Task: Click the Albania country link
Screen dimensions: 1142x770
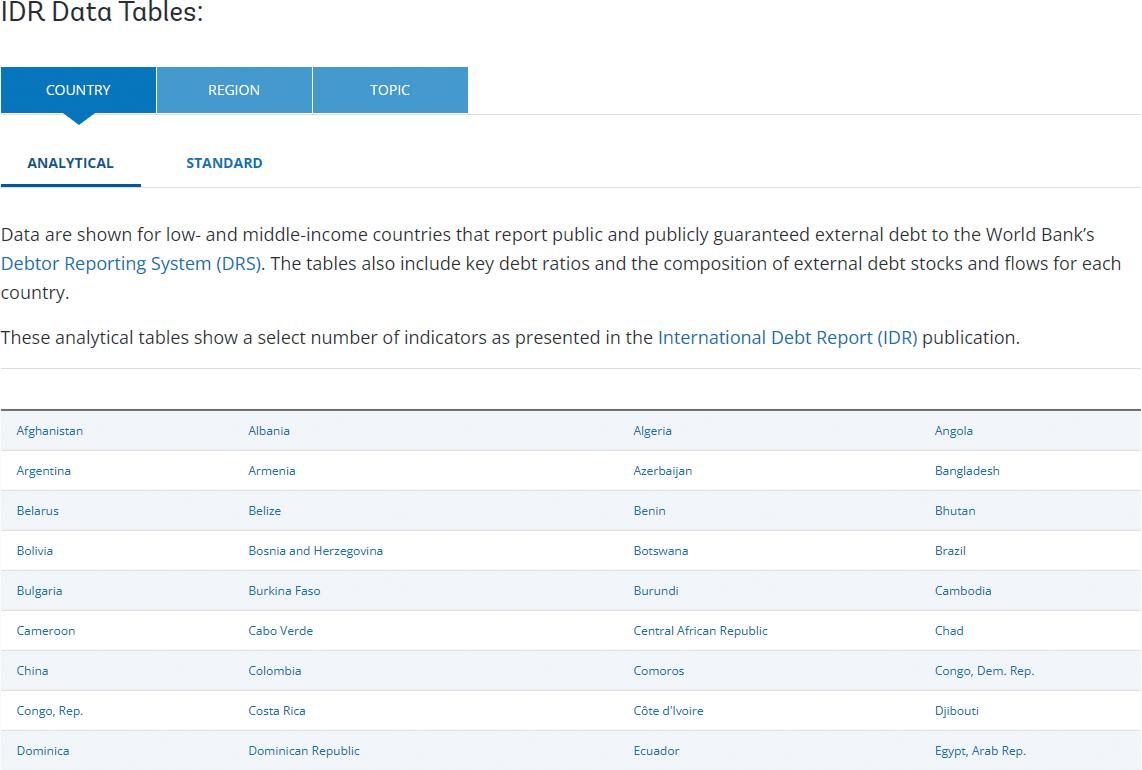Action: 269,431
